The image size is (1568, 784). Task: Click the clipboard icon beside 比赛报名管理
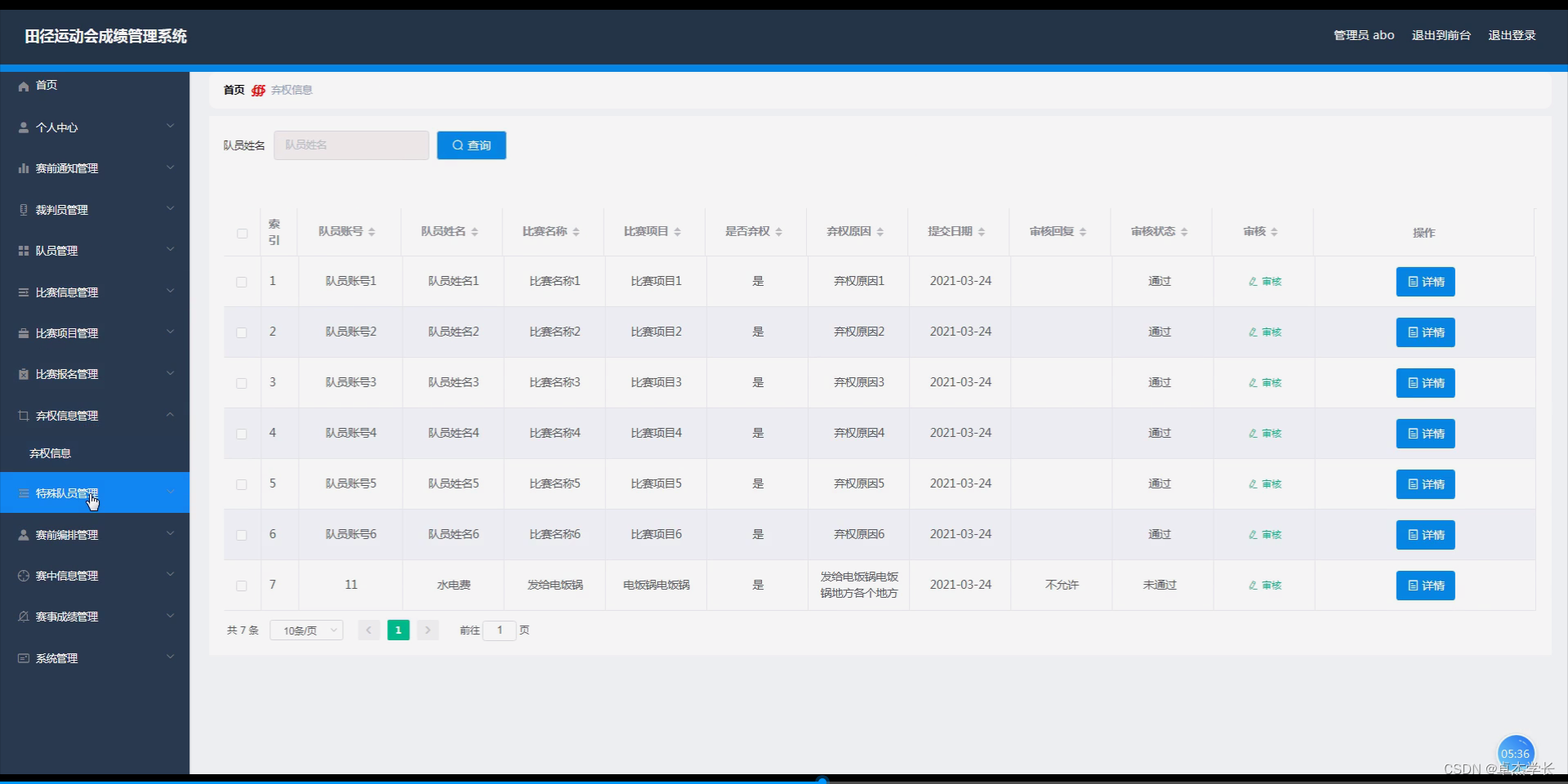(24, 374)
